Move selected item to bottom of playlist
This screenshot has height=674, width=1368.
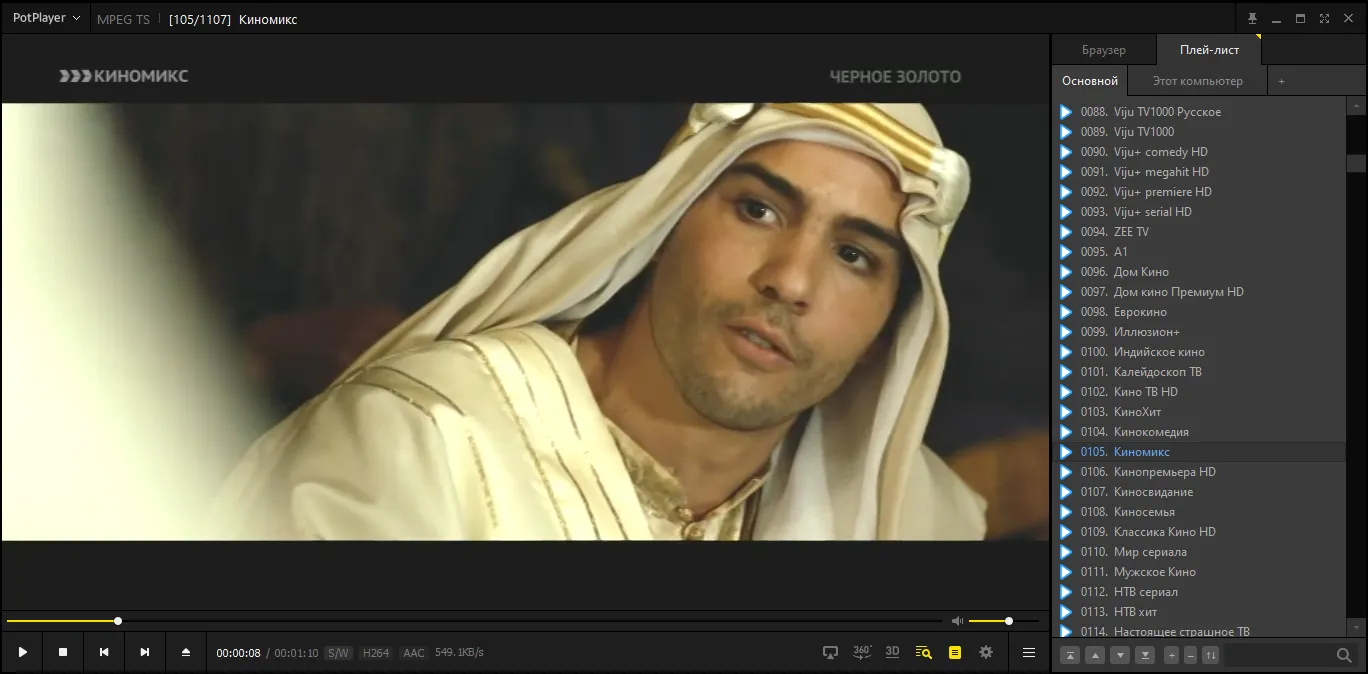pyautogui.click(x=1145, y=655)
